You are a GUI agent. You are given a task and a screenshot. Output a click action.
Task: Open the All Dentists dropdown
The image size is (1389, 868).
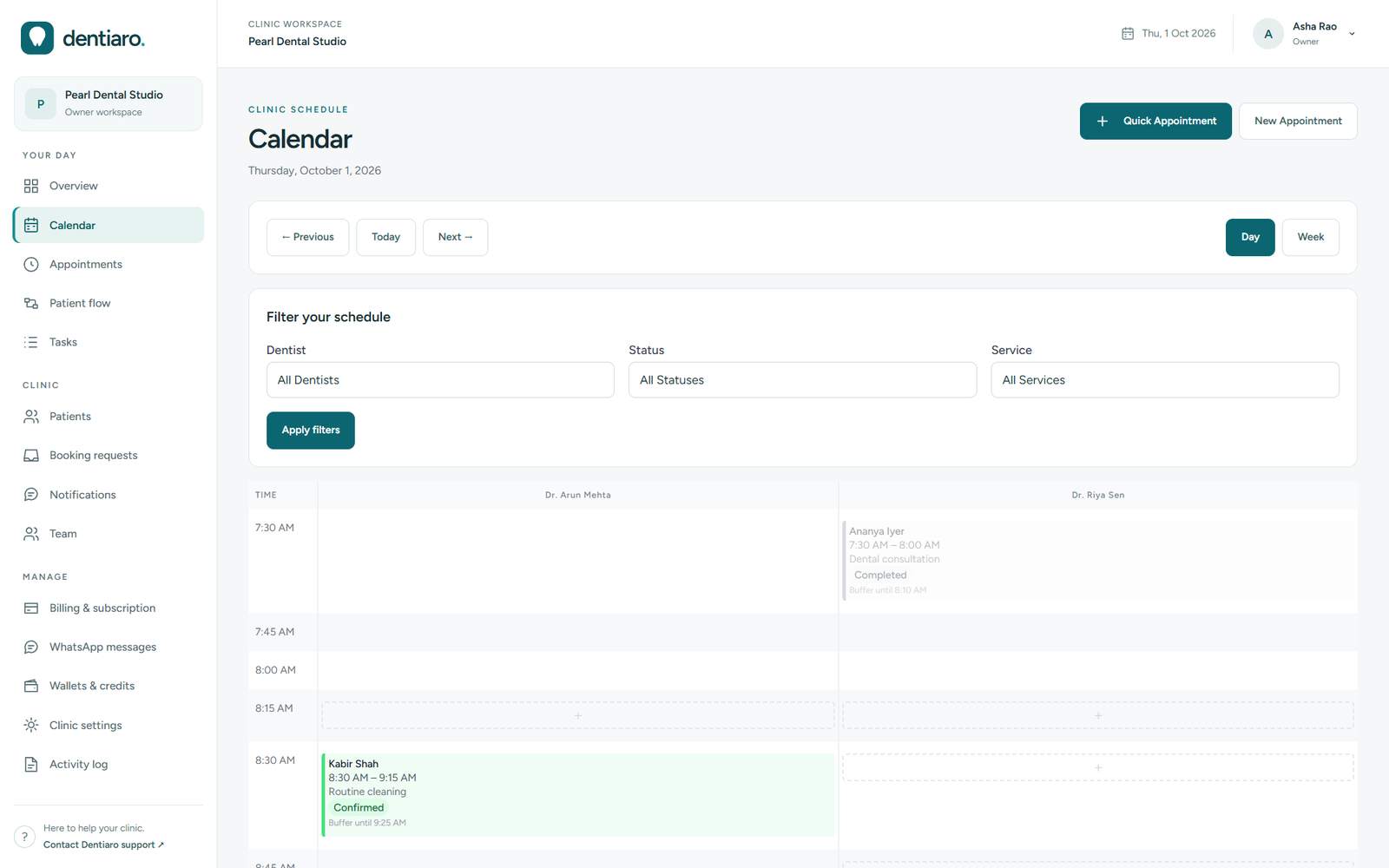click(x=440, y=380)
